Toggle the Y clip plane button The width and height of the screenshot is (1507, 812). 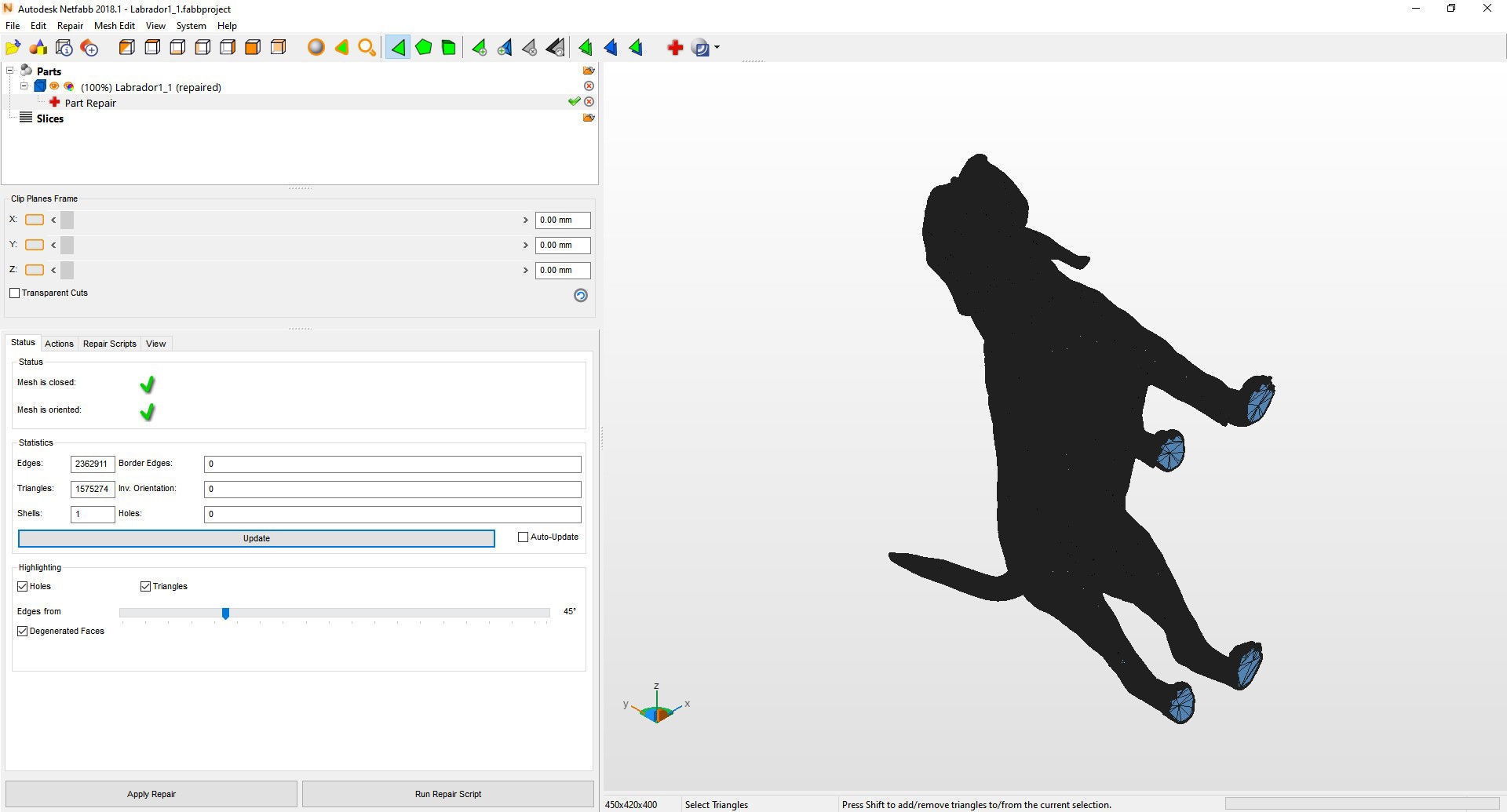(35, 245)
